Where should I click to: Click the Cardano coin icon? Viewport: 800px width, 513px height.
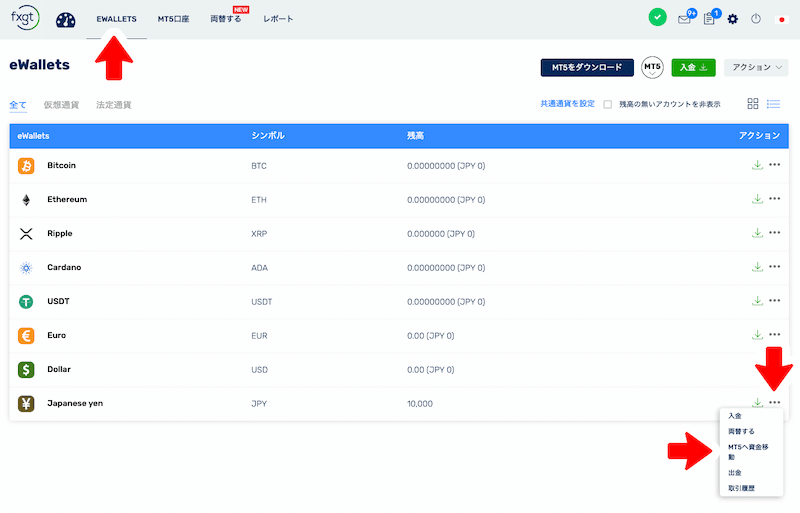click(26, 267)
